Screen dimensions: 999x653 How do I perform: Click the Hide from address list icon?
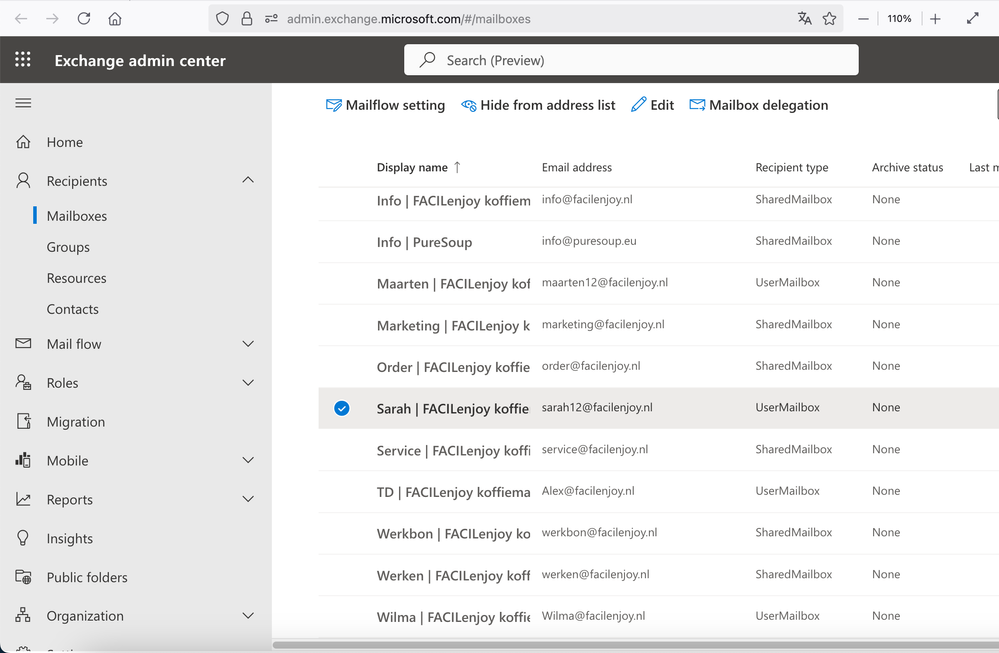(x=469, y=105)
